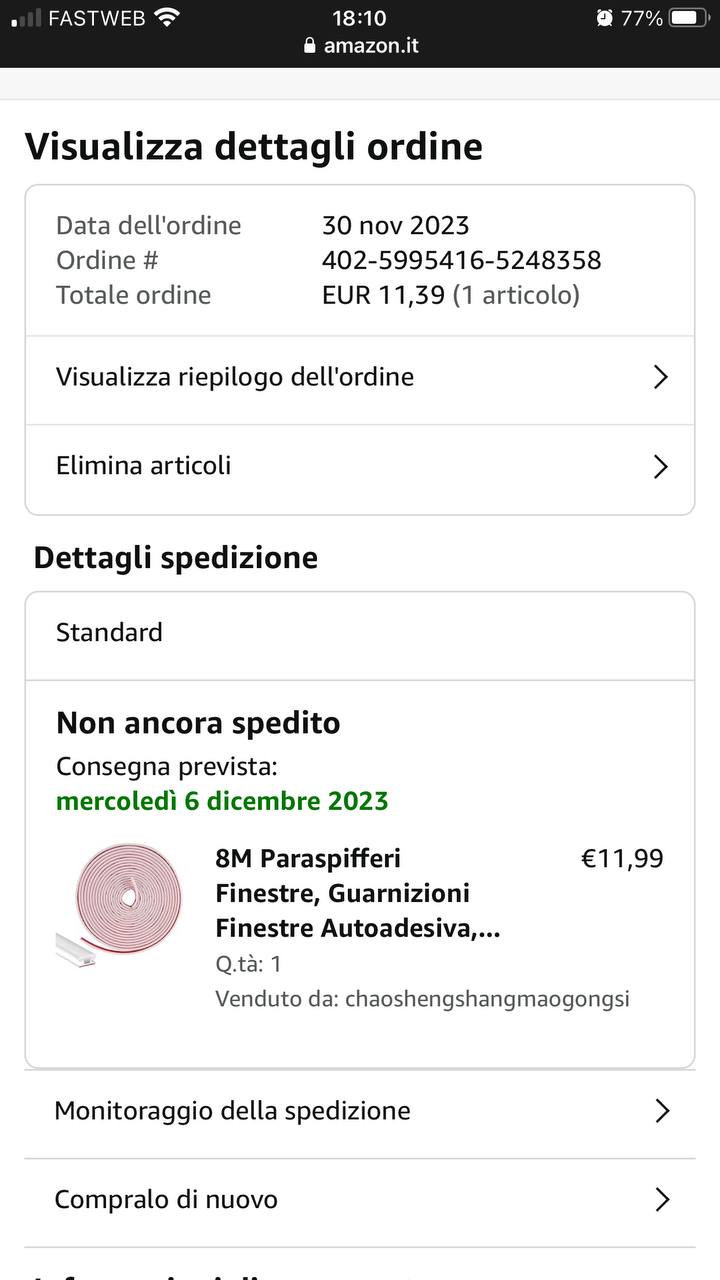Tap seller name chaoshengshangmaogongsi

pyautogui.click(x=487, y=999)
